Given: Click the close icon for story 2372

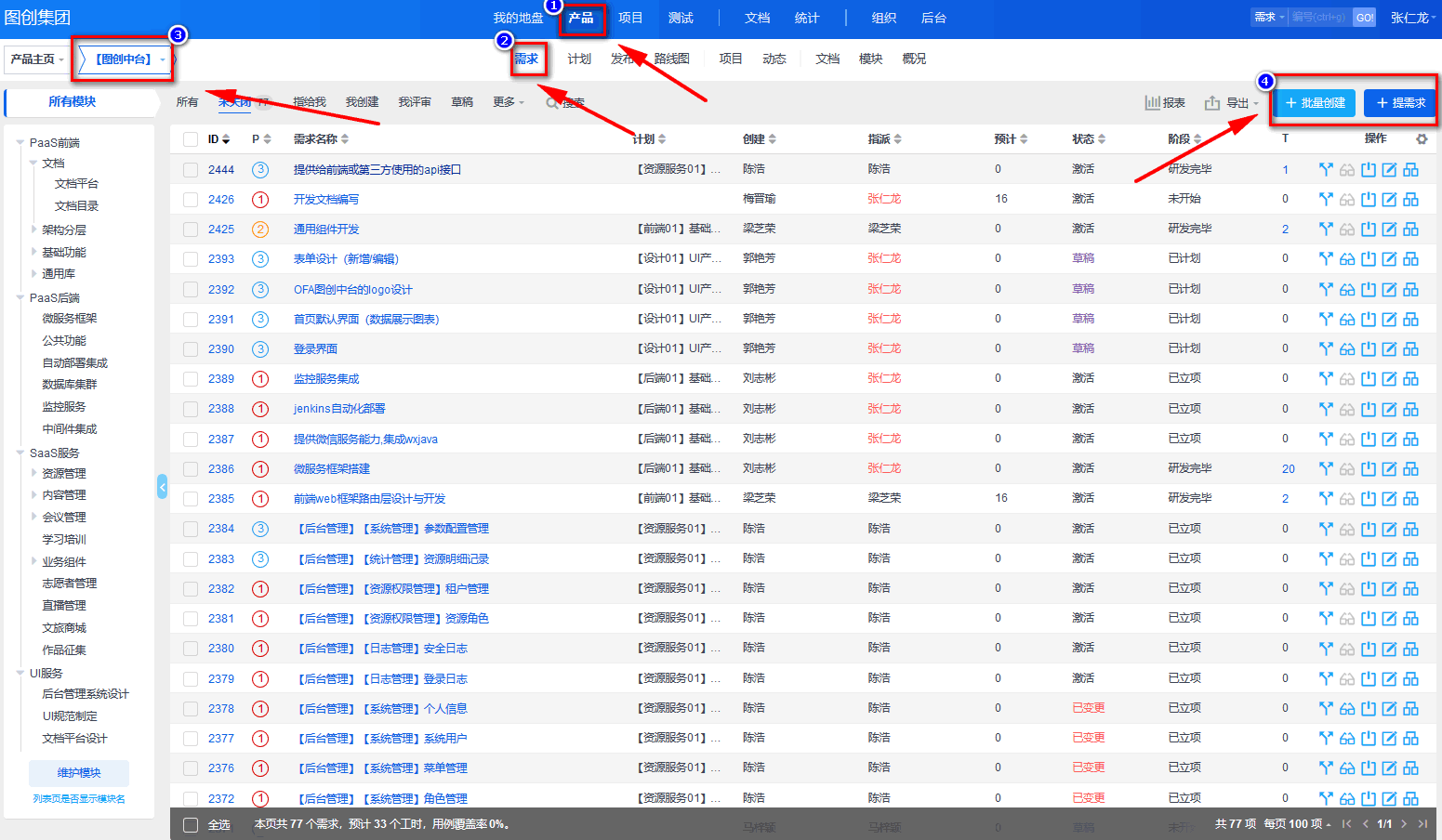Looking at the screenshot, I should click(x=1369, y=798).
